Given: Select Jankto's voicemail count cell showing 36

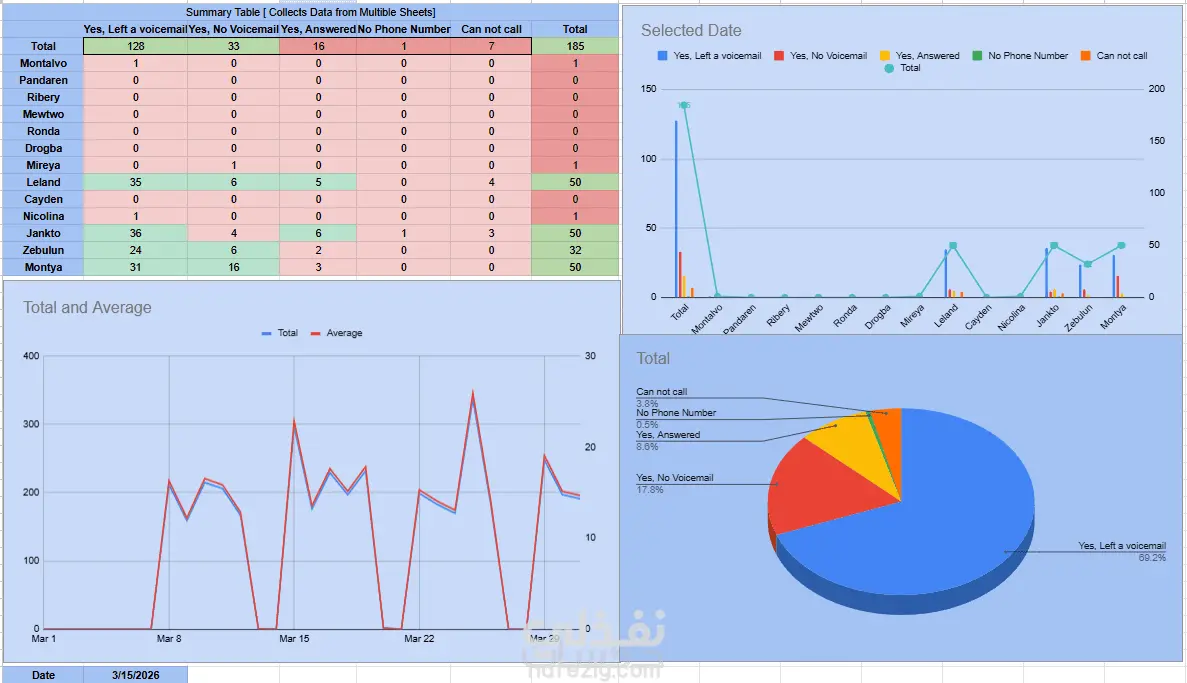Looking at the screenshot, I should [136, 233].
